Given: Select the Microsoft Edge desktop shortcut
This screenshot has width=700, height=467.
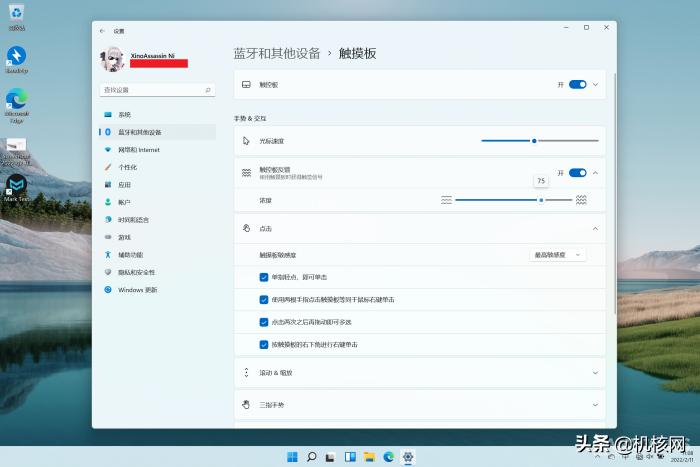Looking at the screenshot, I should tap(17, 105).
